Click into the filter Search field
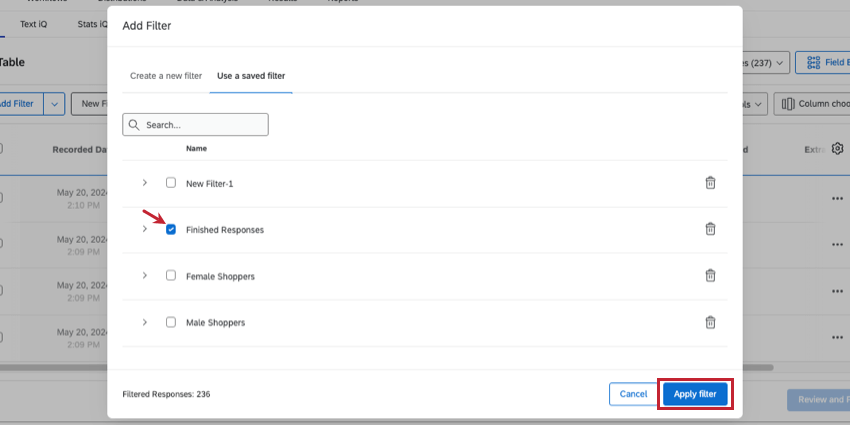850x425 pixels. 204,125
